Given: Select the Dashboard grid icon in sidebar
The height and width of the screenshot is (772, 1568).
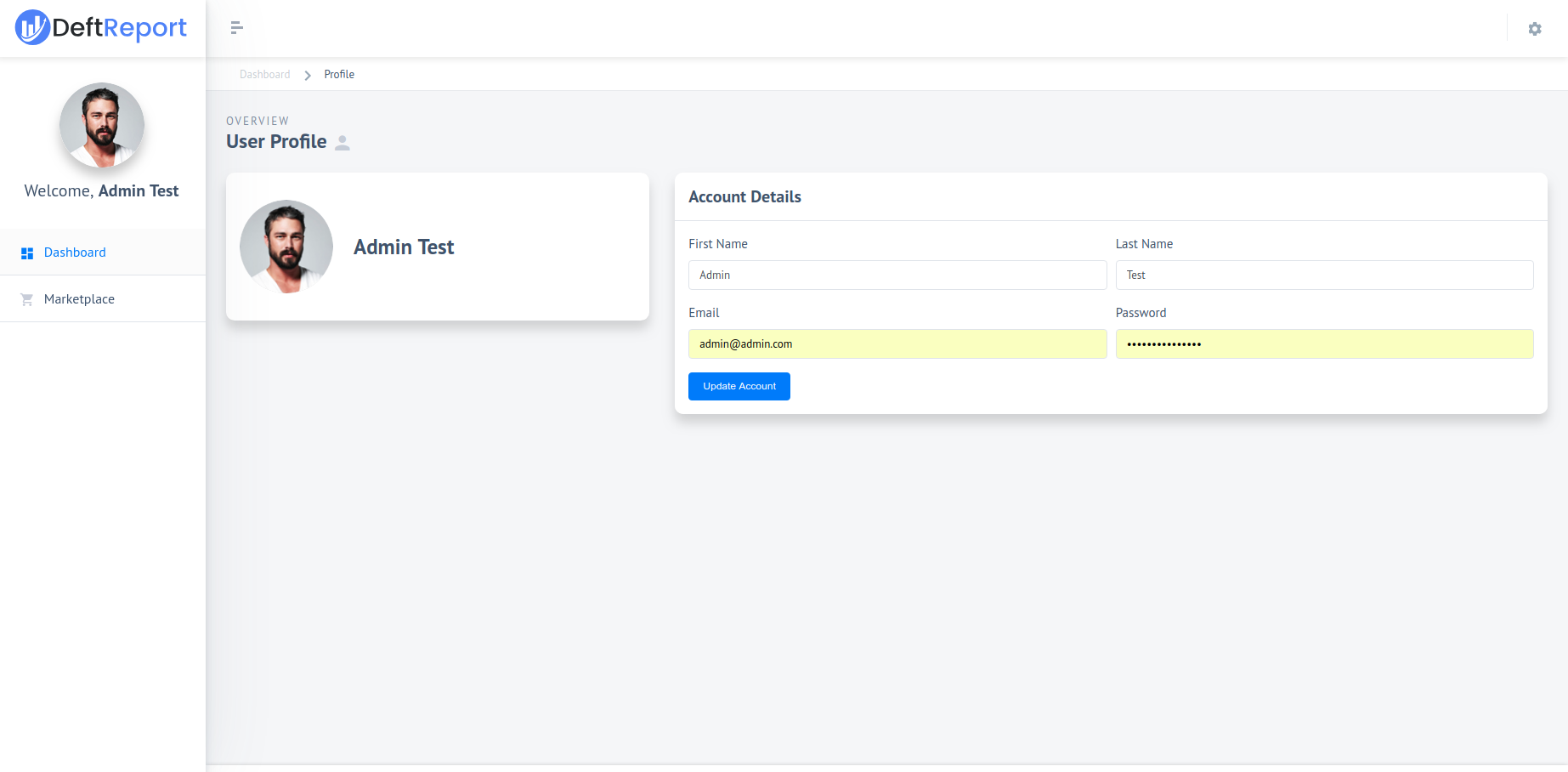Looking at the screenshot, I should 26,252.
